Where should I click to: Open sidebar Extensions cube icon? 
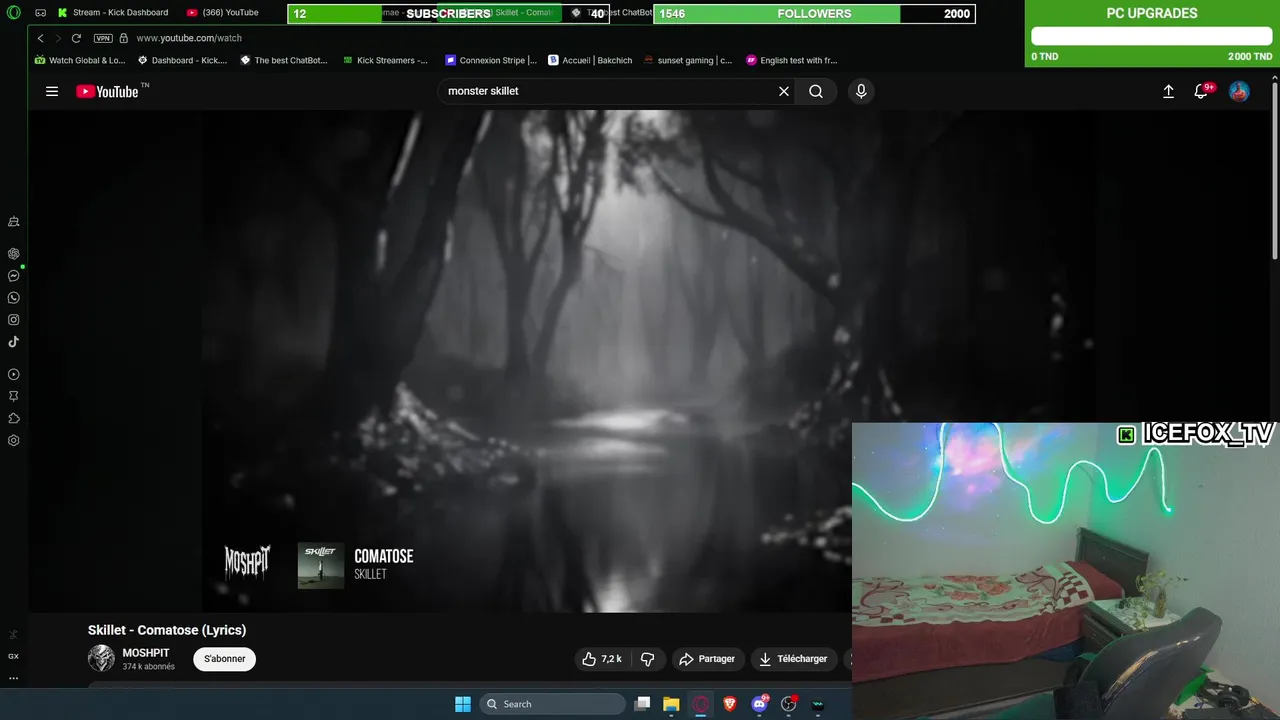[14, 419]
